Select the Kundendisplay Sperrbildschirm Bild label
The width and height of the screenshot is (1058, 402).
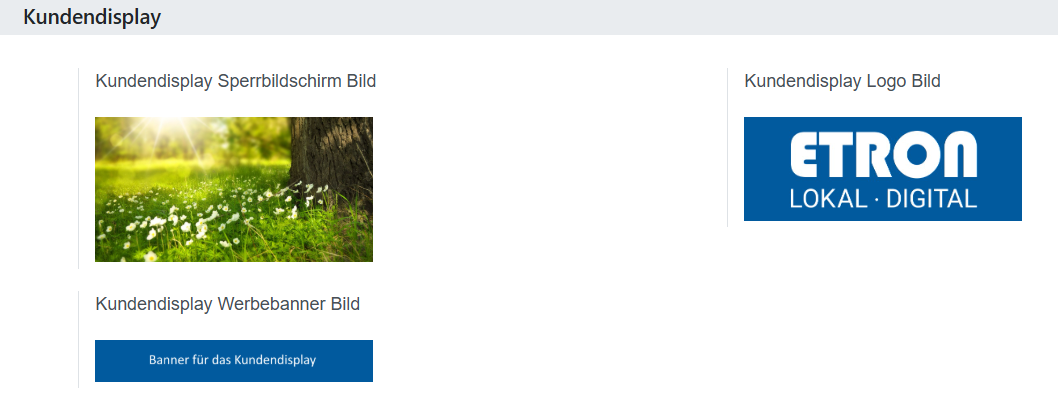(235, 81)
